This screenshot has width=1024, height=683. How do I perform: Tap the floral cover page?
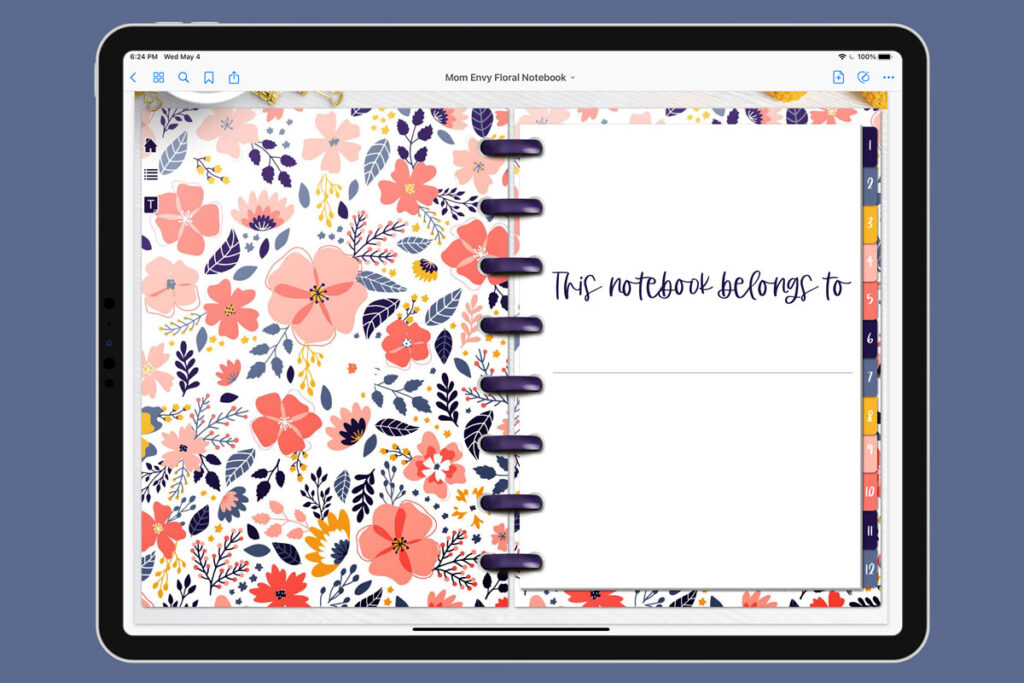pyautogui.click(x=325, y=357)
